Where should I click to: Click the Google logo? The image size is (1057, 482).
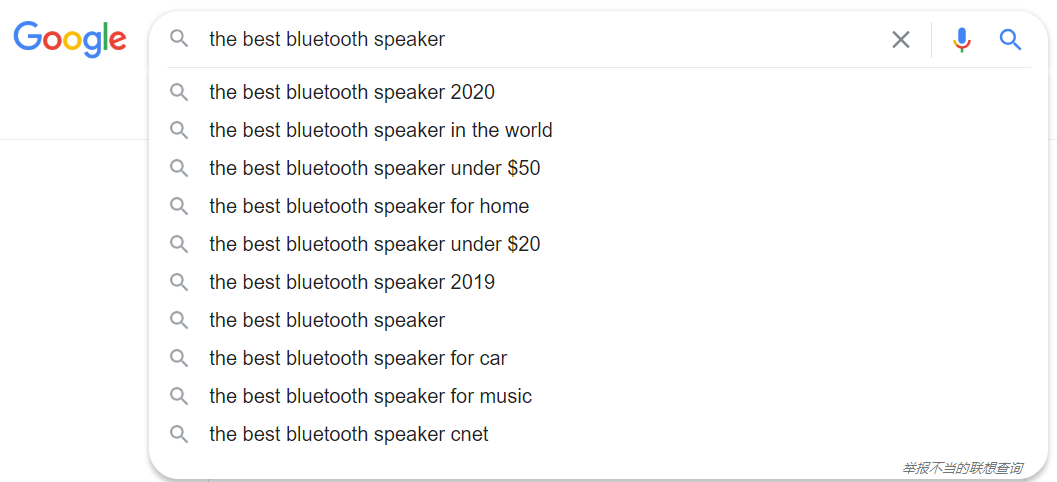tap(70, 39)
